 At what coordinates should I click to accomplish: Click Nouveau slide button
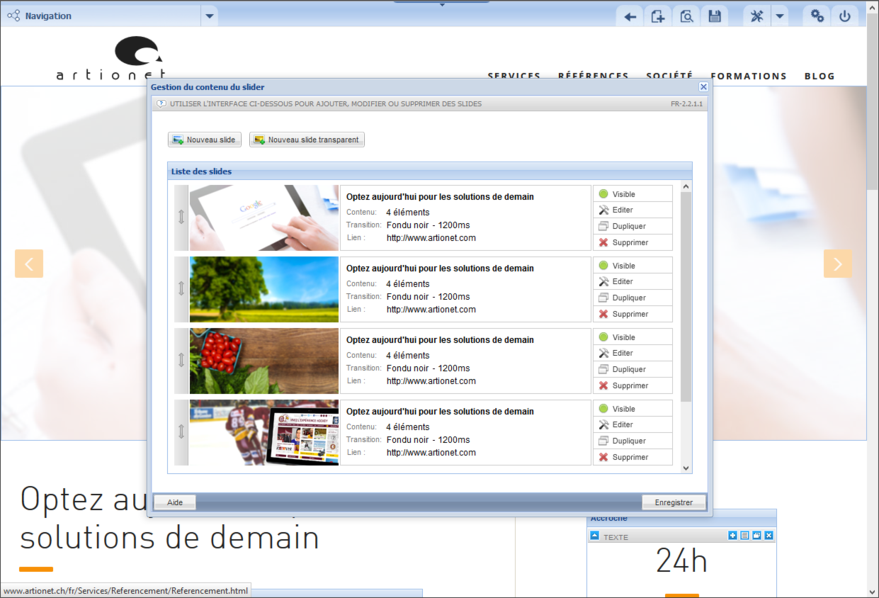pyautogui.click(x=205, y=140)
